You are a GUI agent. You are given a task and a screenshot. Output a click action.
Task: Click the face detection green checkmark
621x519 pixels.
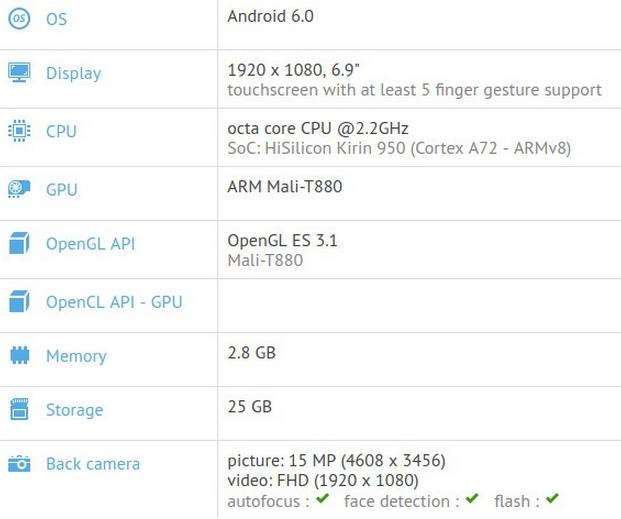[x=472, y=499]
